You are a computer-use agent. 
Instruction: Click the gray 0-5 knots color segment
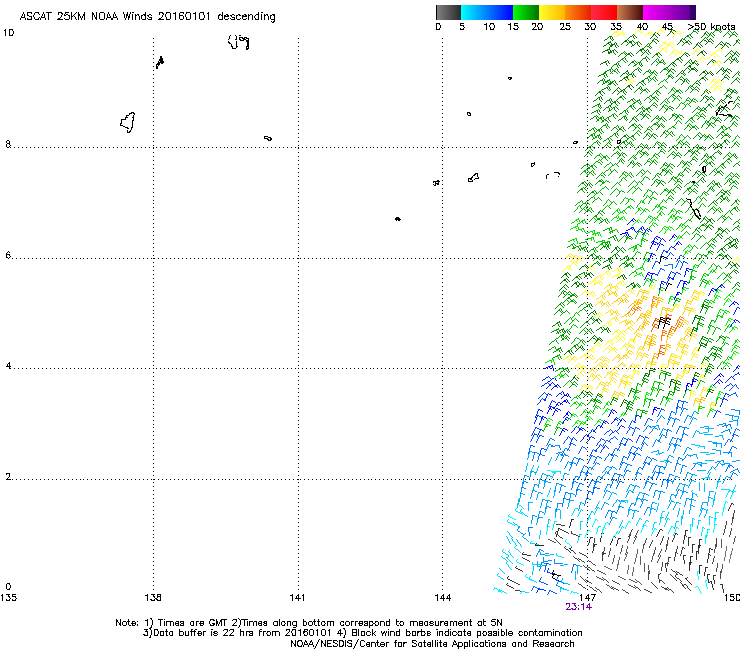(448, 12)
